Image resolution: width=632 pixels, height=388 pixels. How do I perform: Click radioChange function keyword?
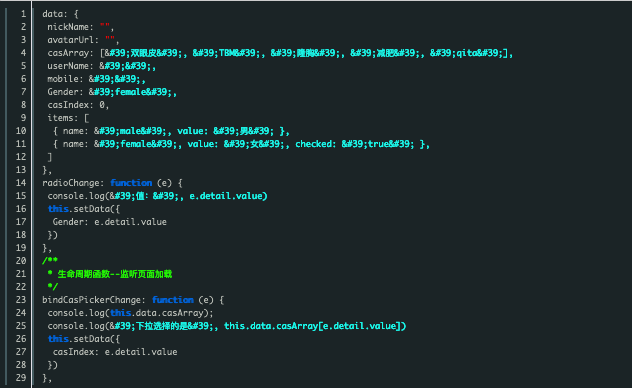pyautogui.click(x=131, y=183)
